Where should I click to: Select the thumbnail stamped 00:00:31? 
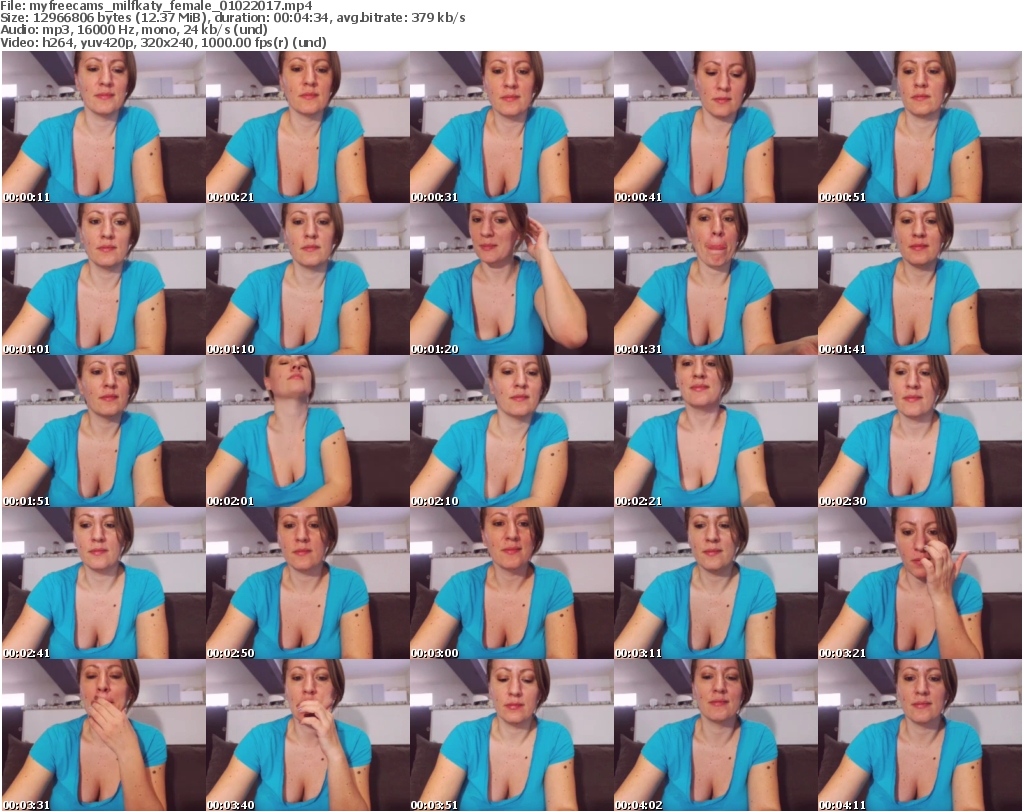511,127
